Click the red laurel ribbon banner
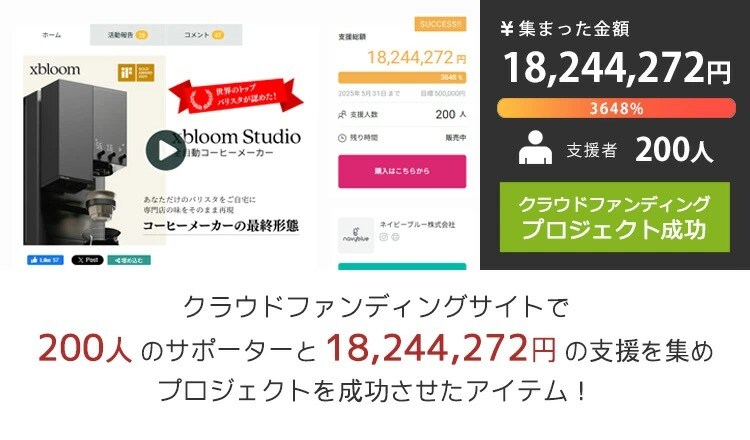Image resolution: width=750 pixels, height=440 pixels. click(x=236, y=97)
